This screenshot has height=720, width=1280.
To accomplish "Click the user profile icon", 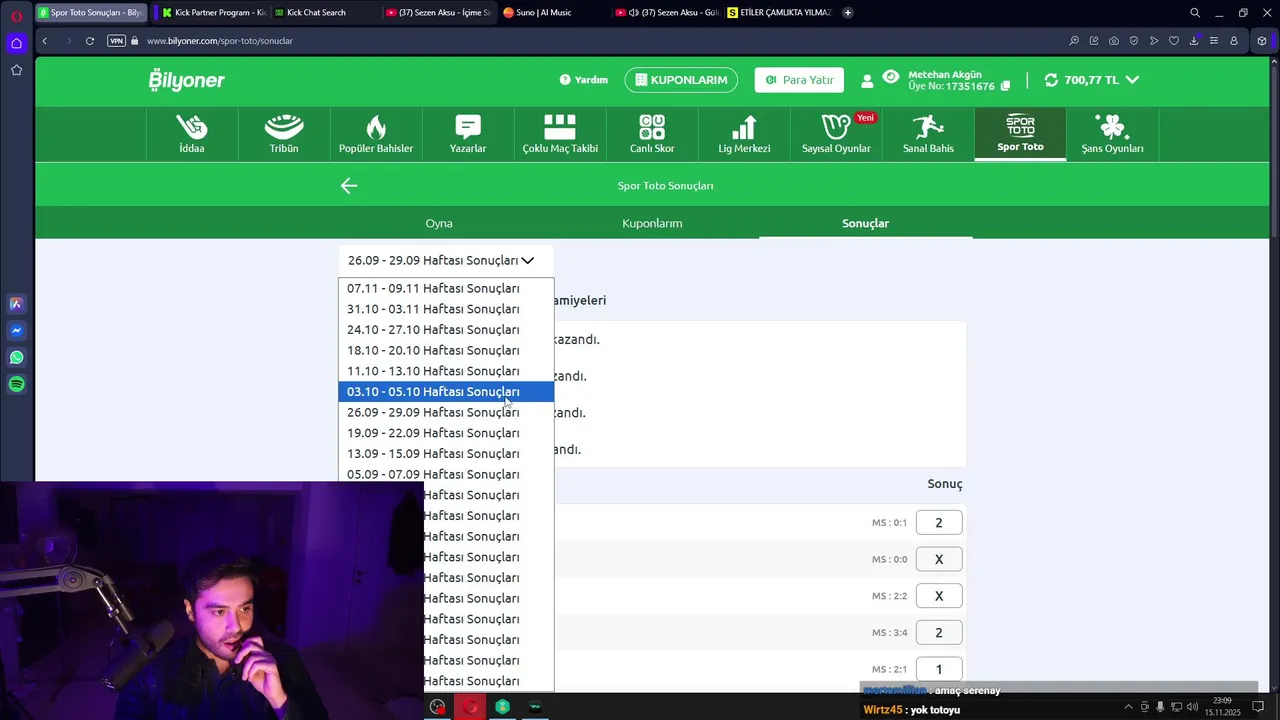I will pyautogui.click(x=867, y=80).
